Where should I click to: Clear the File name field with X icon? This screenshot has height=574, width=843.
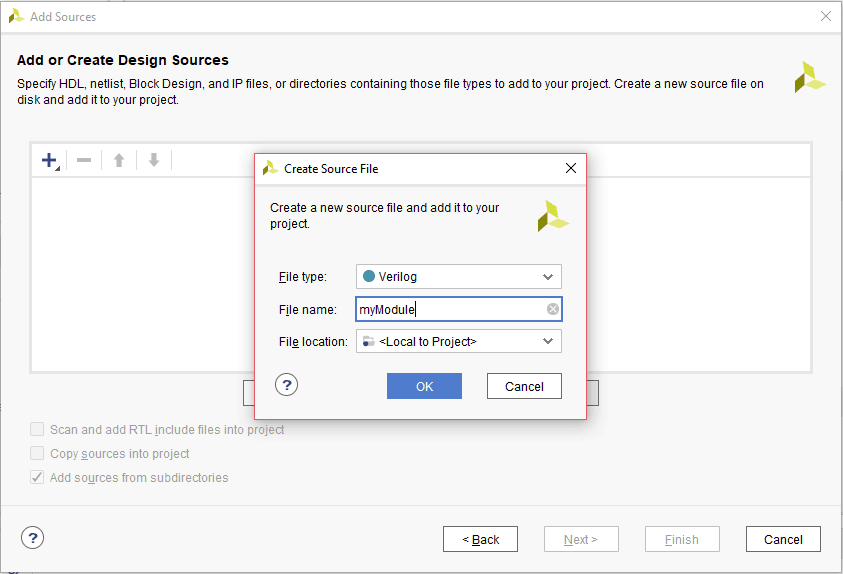click(x=552, y=310)
